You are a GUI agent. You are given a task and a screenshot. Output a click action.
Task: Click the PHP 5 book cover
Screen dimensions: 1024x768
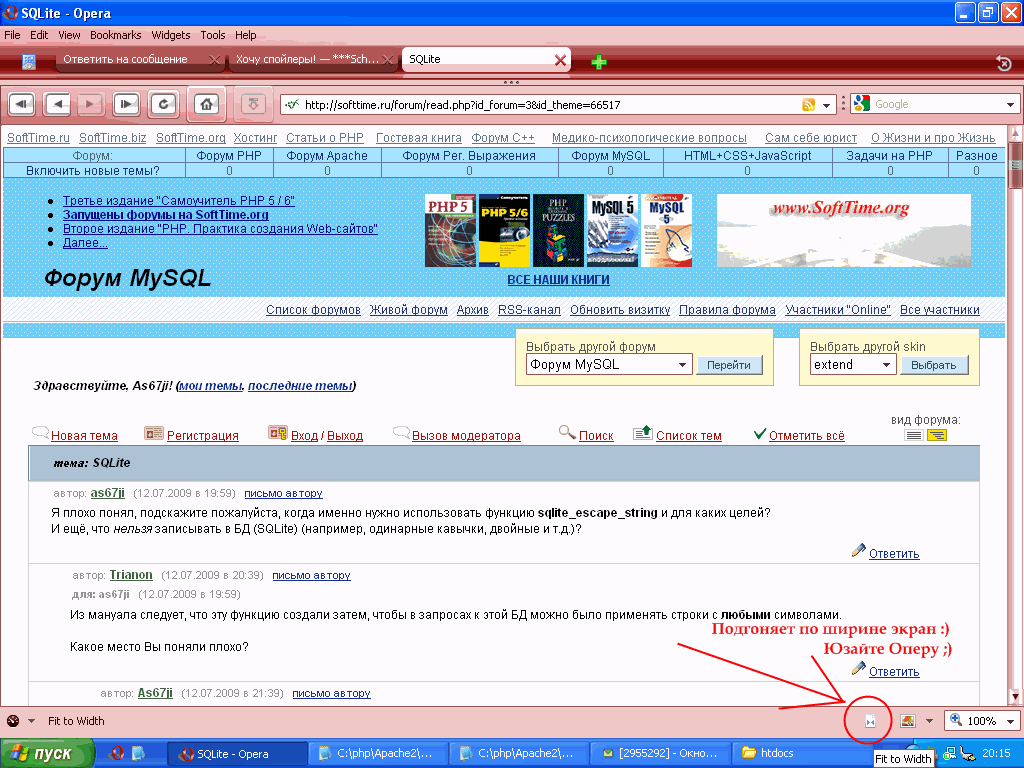point(451,231)
